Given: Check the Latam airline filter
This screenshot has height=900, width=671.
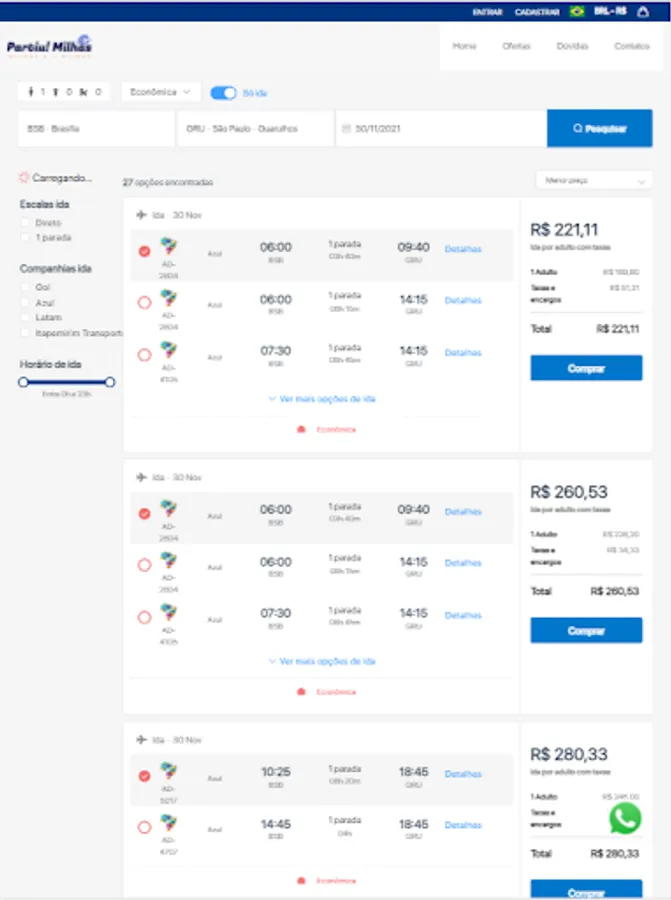Looking at the screenshot, I should 25,317.
